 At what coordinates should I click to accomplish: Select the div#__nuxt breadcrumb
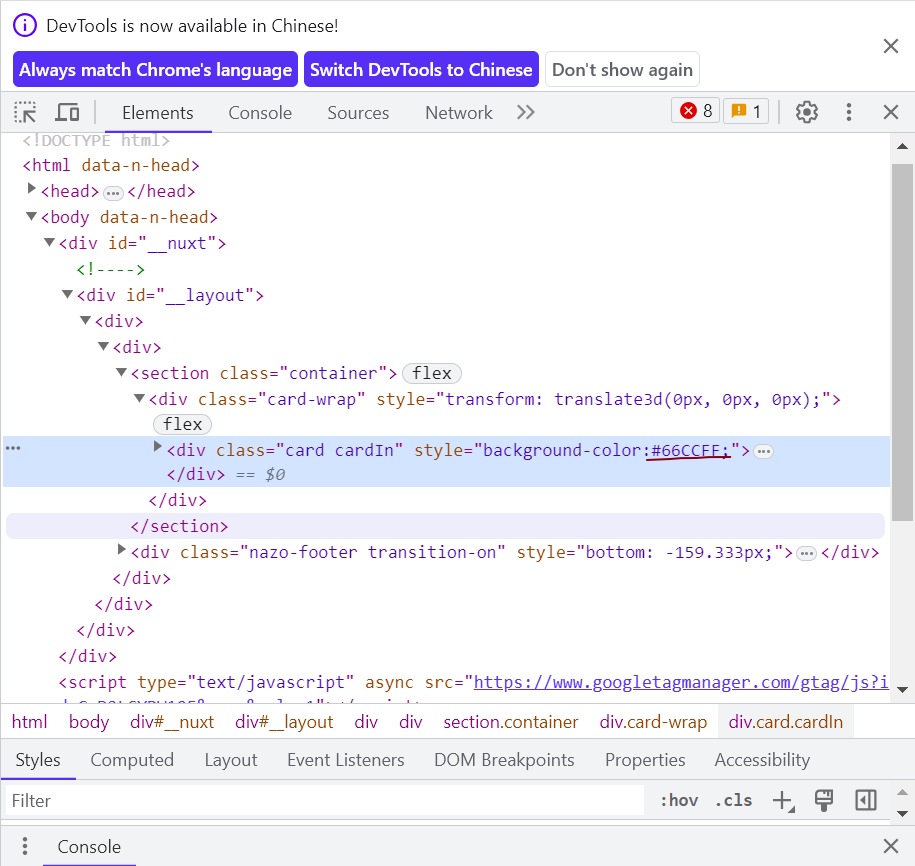(172, 722)
